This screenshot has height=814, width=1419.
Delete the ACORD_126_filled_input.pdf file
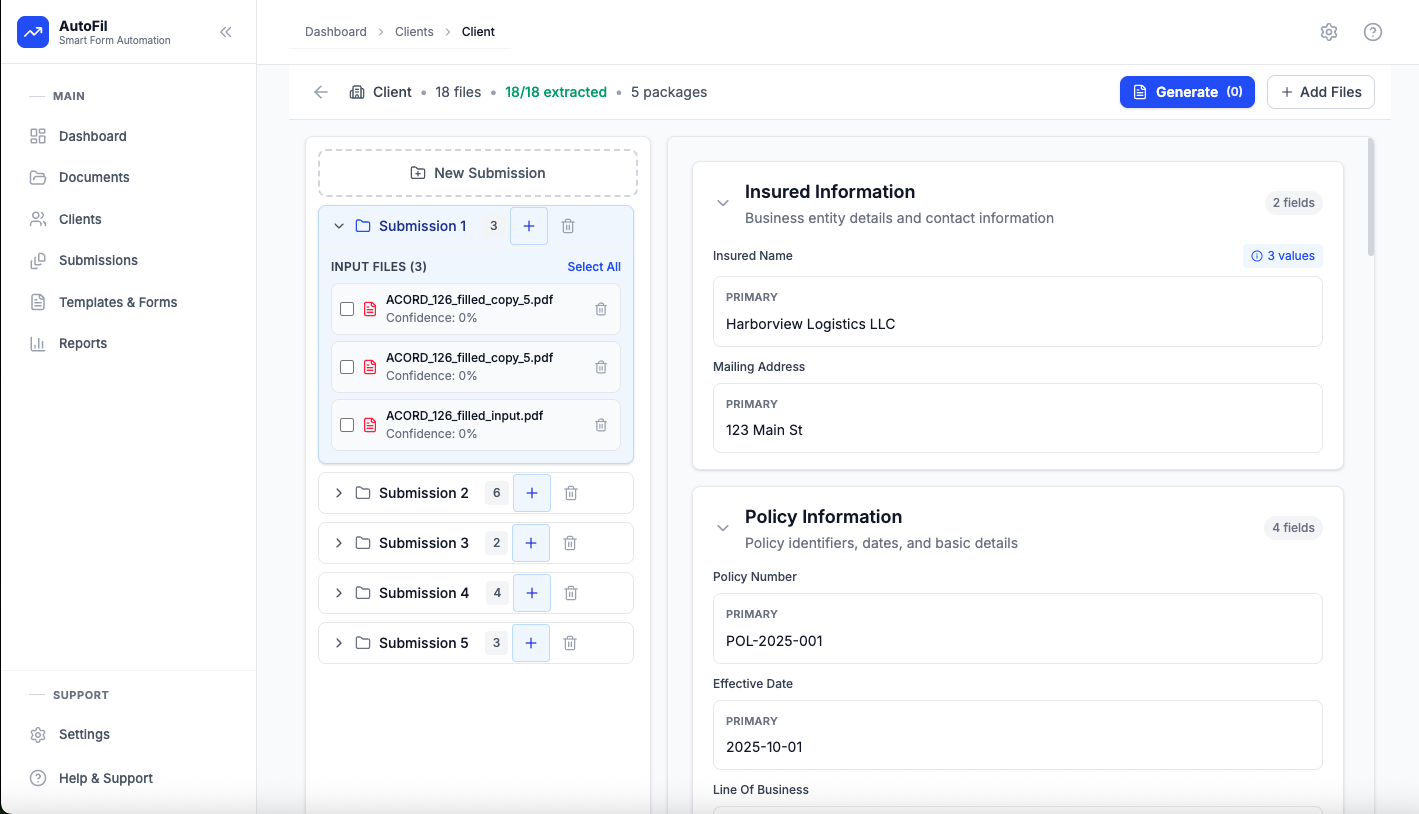tap(601, 424)
